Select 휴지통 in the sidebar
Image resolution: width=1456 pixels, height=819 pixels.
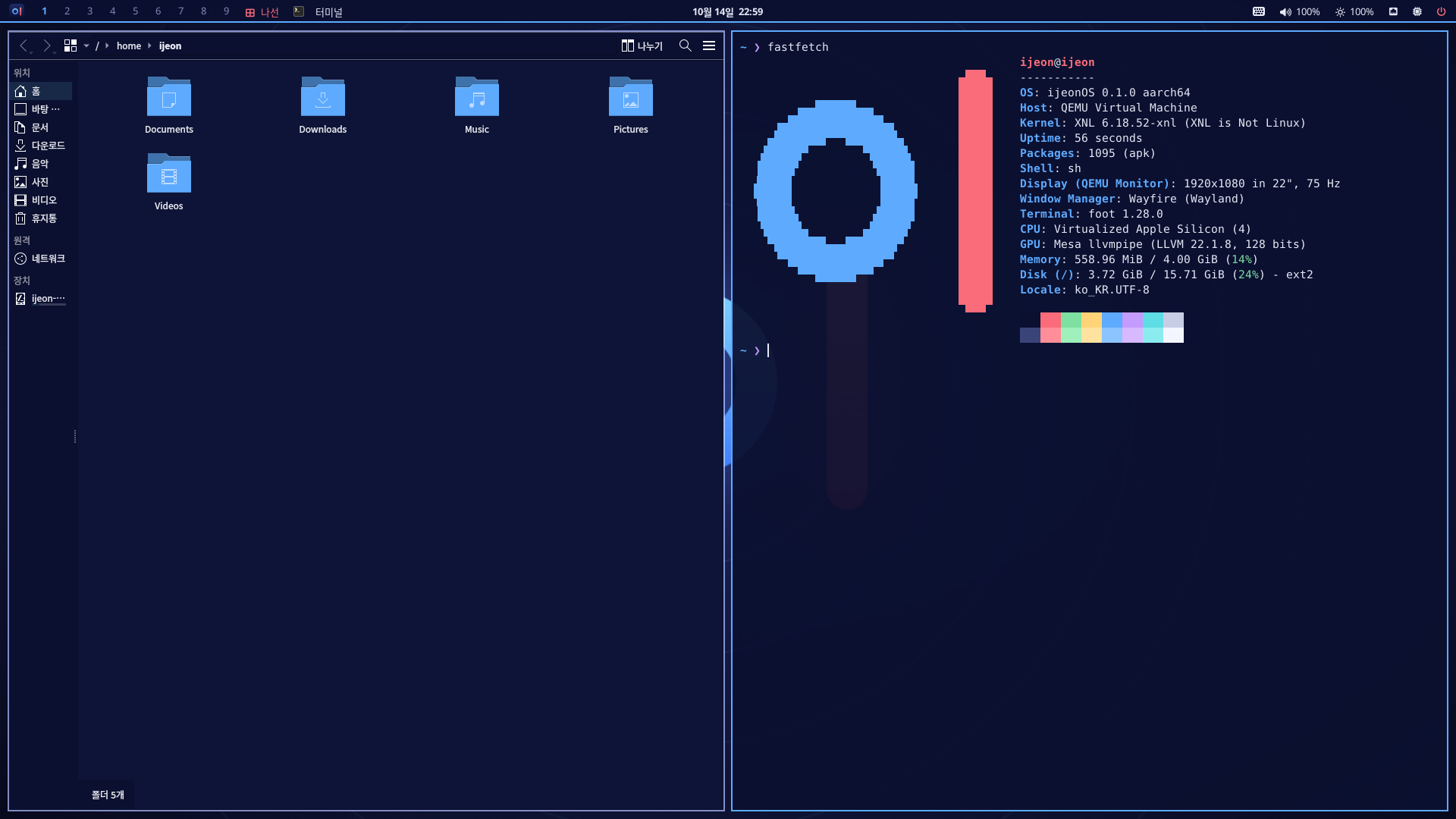coord(42,218)
